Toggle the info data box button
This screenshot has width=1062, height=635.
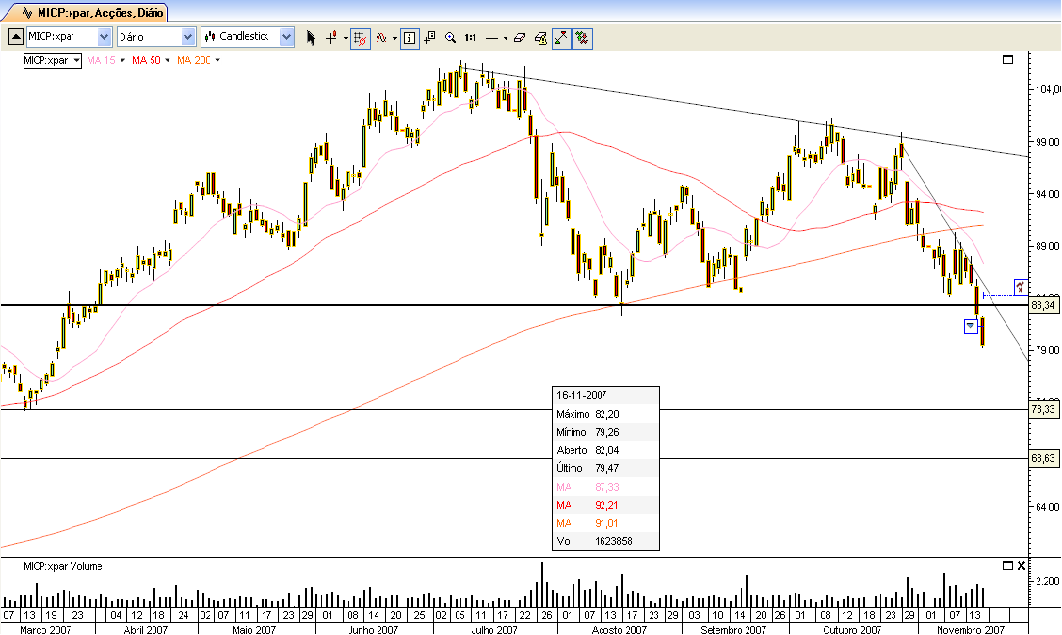tap(410, 38)
